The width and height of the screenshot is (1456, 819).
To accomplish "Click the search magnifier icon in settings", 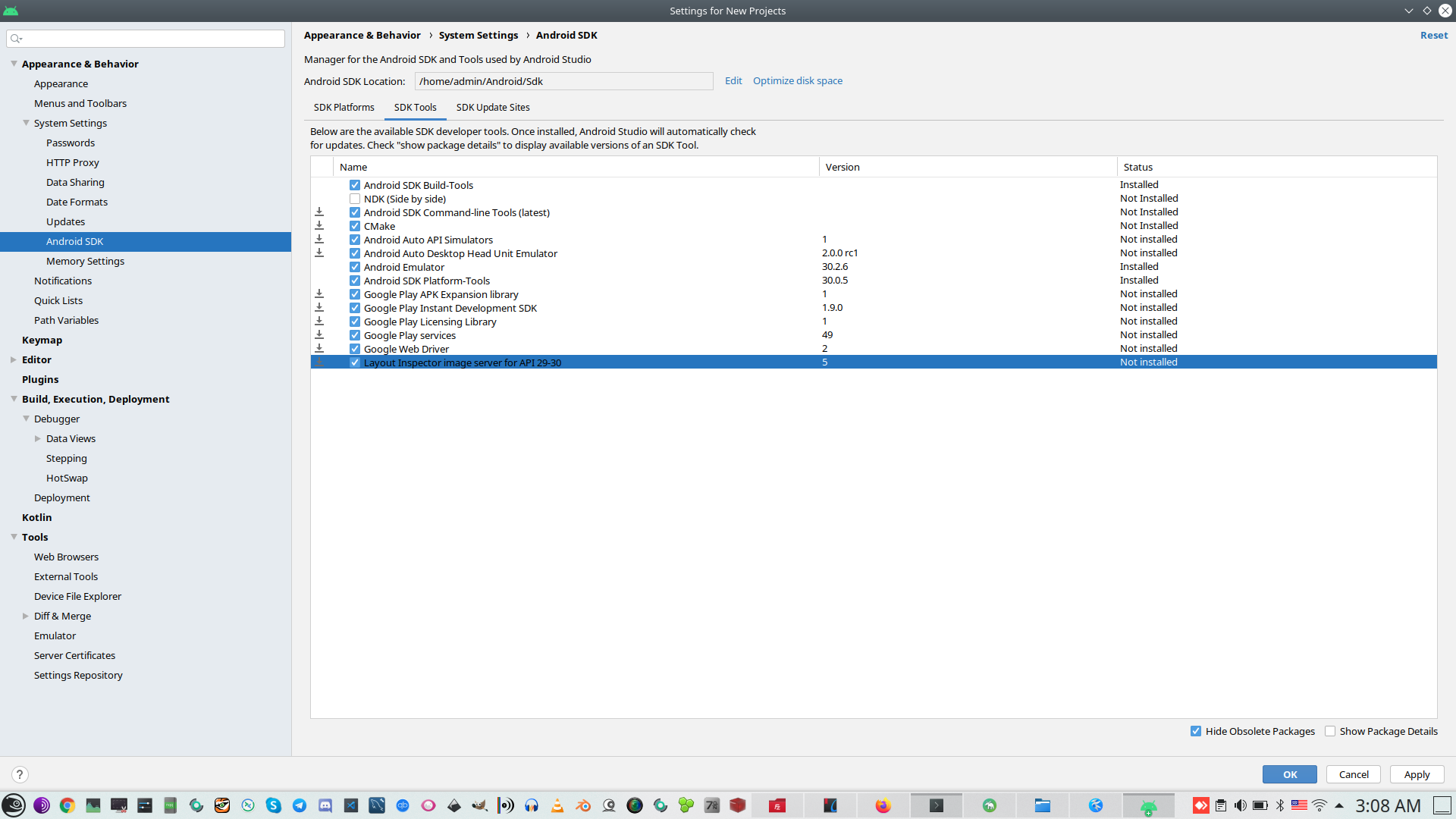I will click(x=16, y=39).
